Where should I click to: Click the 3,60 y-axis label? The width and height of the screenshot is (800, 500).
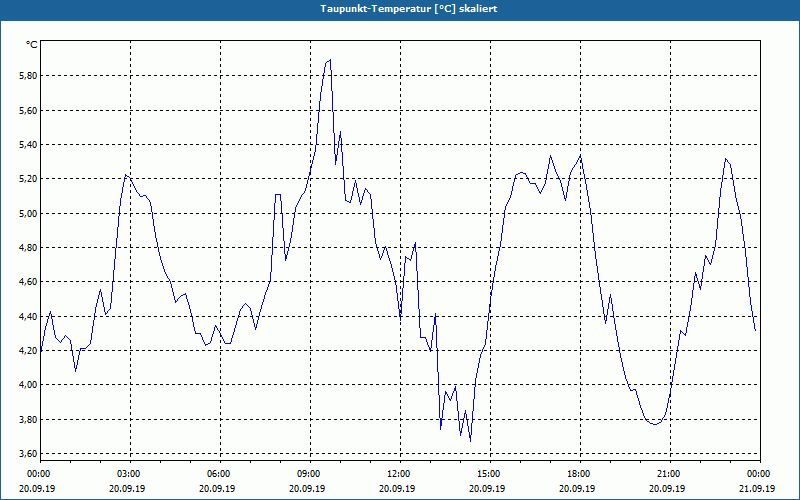click(x=28, y=454)
